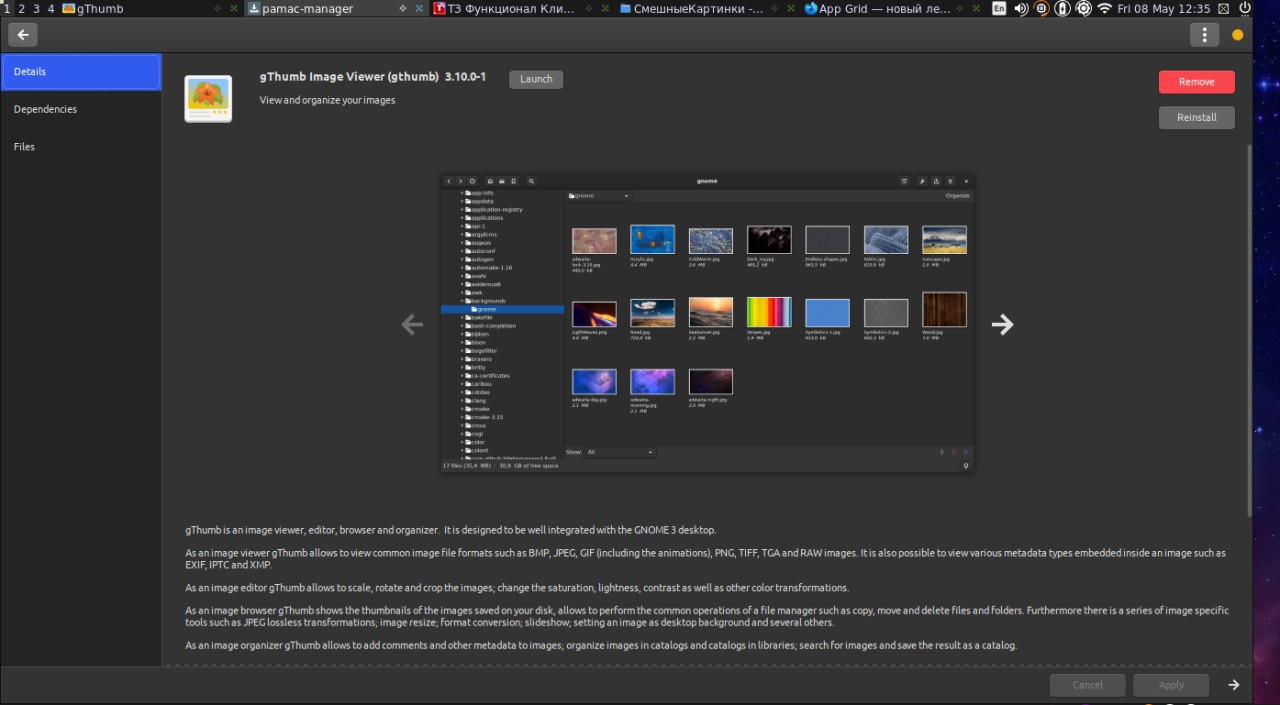The width and height of the screenshot is (1280, 705).
Task: Click paragraph starting 'gThumb is an image viewer'
Action: click(x=451, y=530)
